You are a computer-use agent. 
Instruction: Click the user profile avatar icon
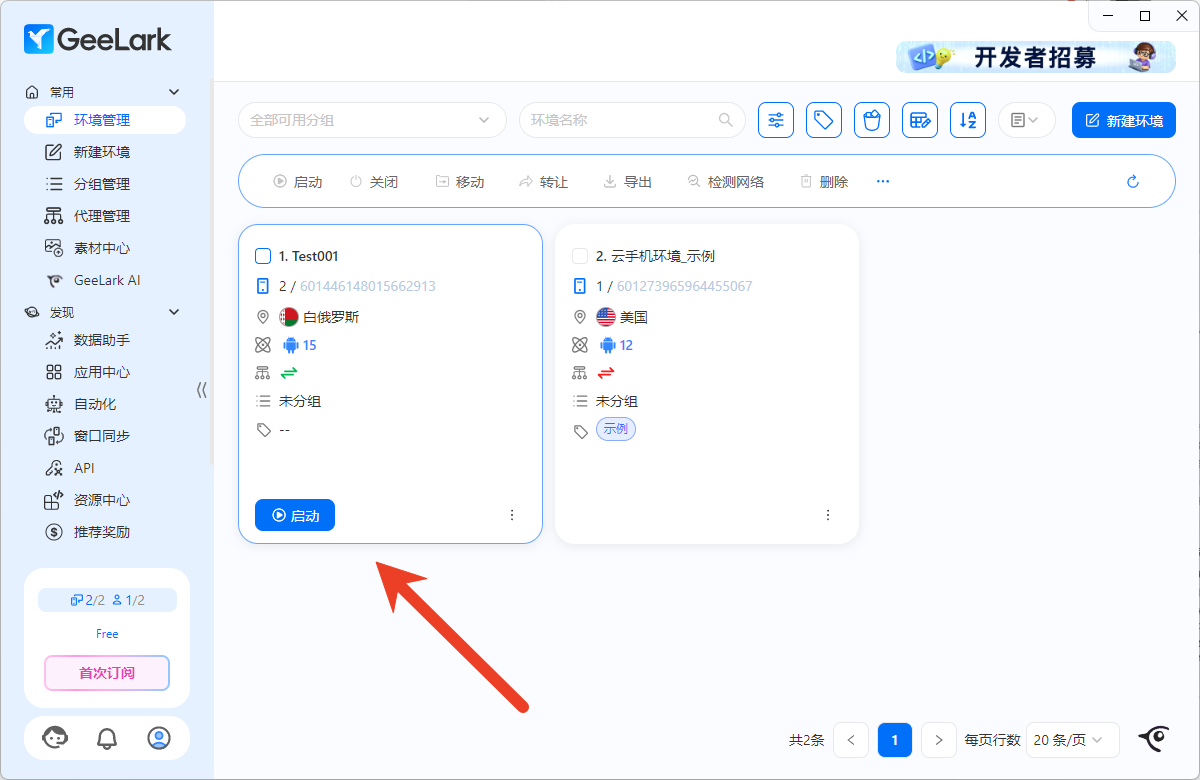pyautogui.click(x=159, y=738)
